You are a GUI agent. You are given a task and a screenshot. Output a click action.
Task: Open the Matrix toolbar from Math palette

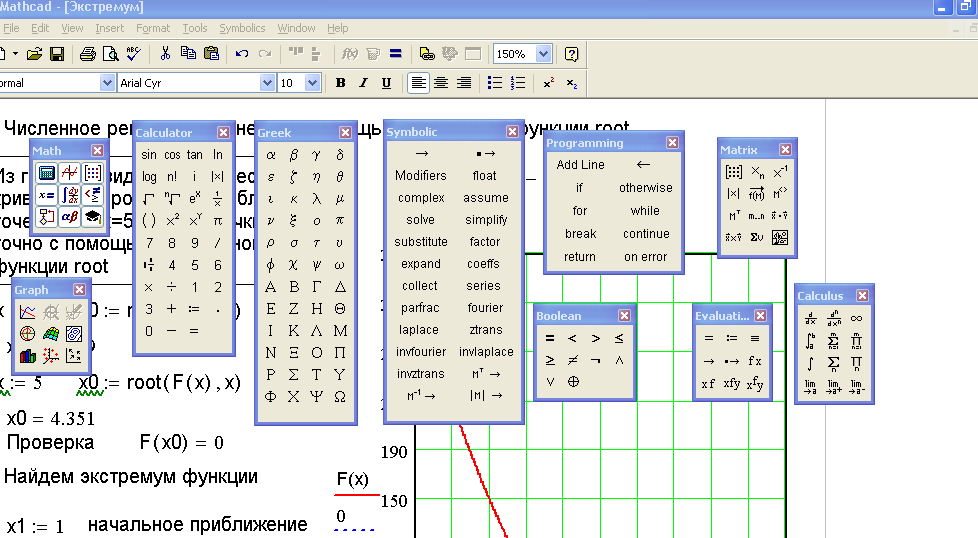[92, 173]
